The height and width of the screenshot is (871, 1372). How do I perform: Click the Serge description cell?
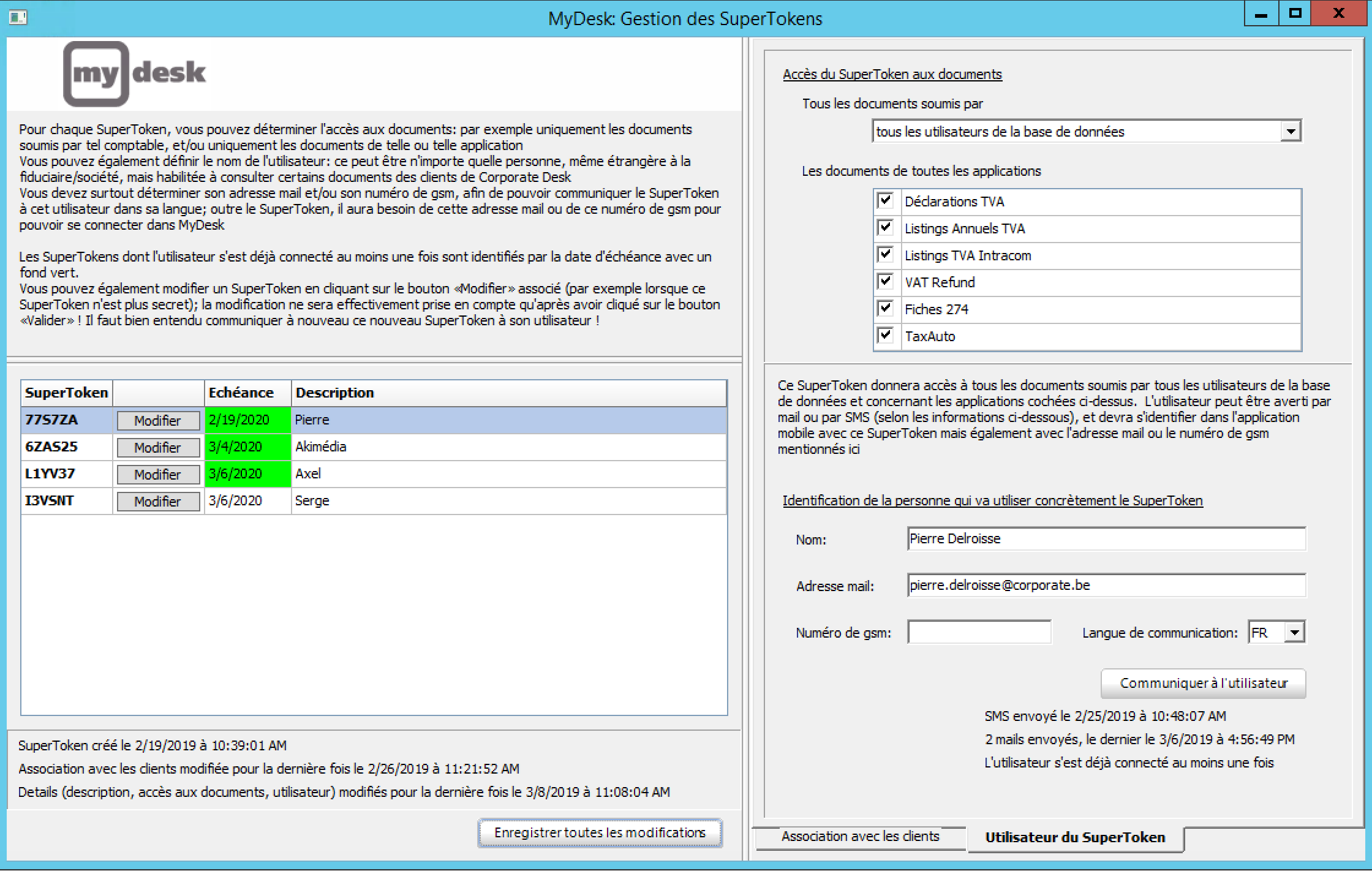coord(509,501)
